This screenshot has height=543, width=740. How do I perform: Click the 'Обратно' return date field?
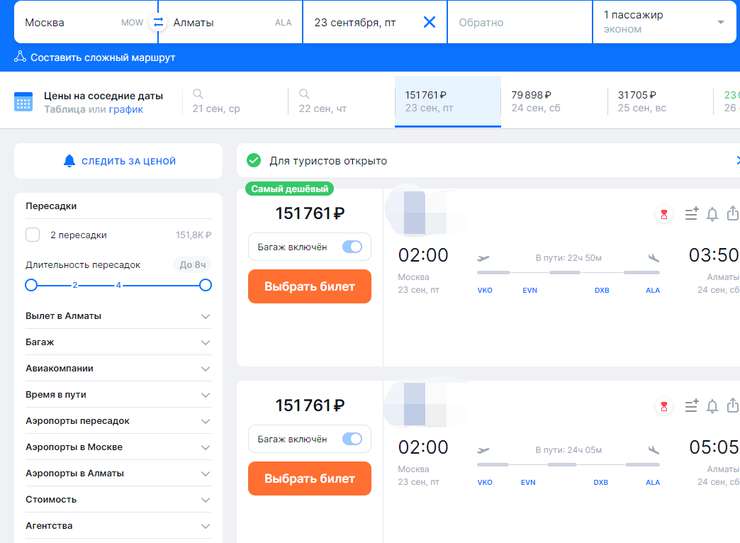(517, 22)
